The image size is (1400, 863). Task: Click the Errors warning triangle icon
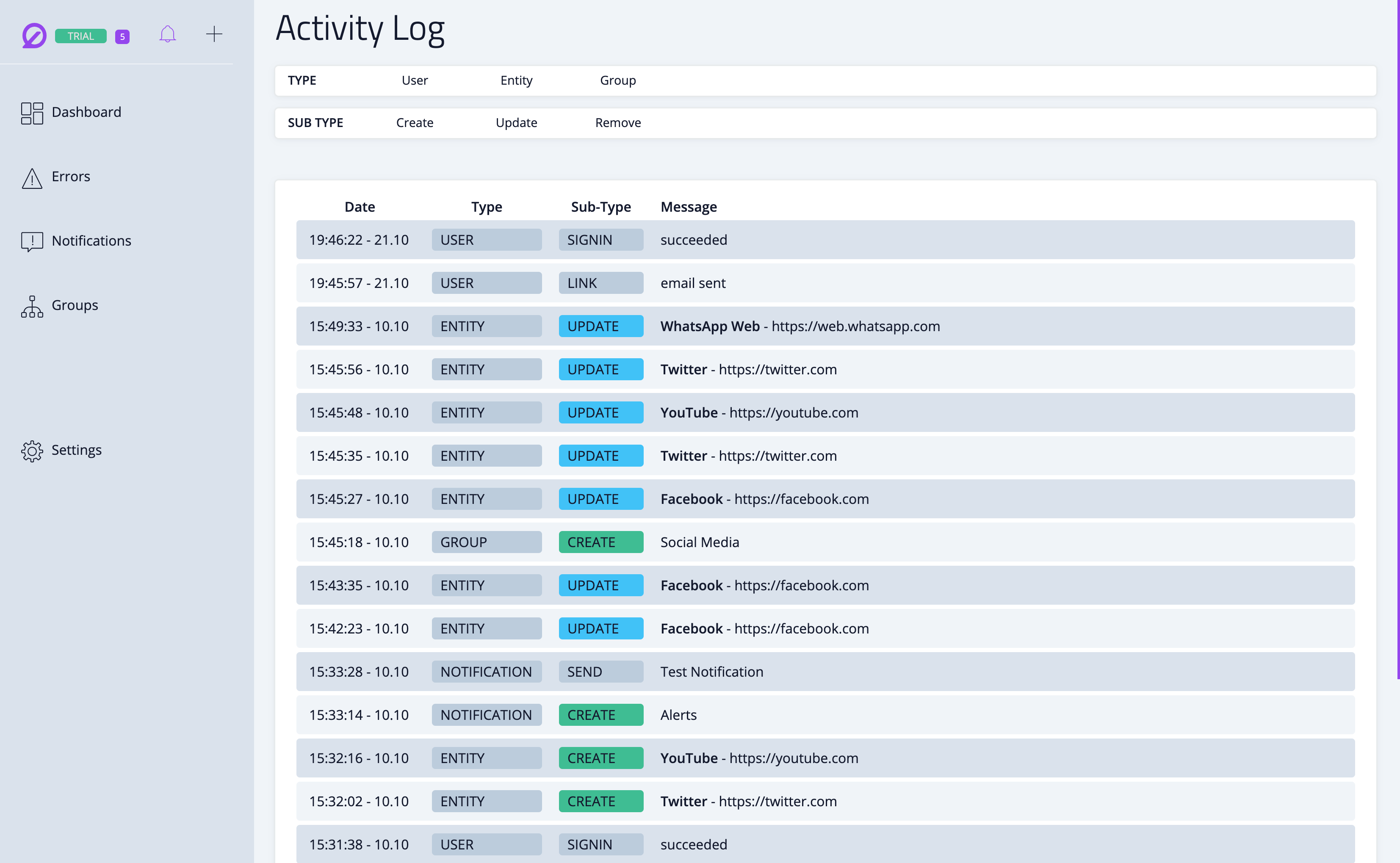tap(32, 178)
